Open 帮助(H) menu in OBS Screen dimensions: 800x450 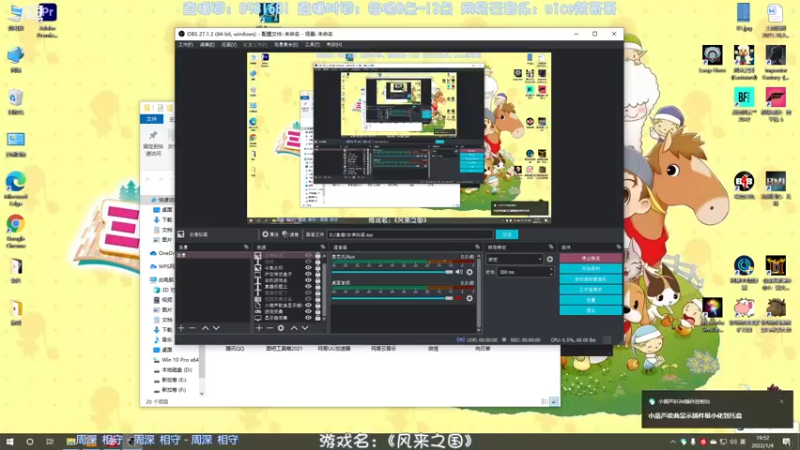[334, 45]
